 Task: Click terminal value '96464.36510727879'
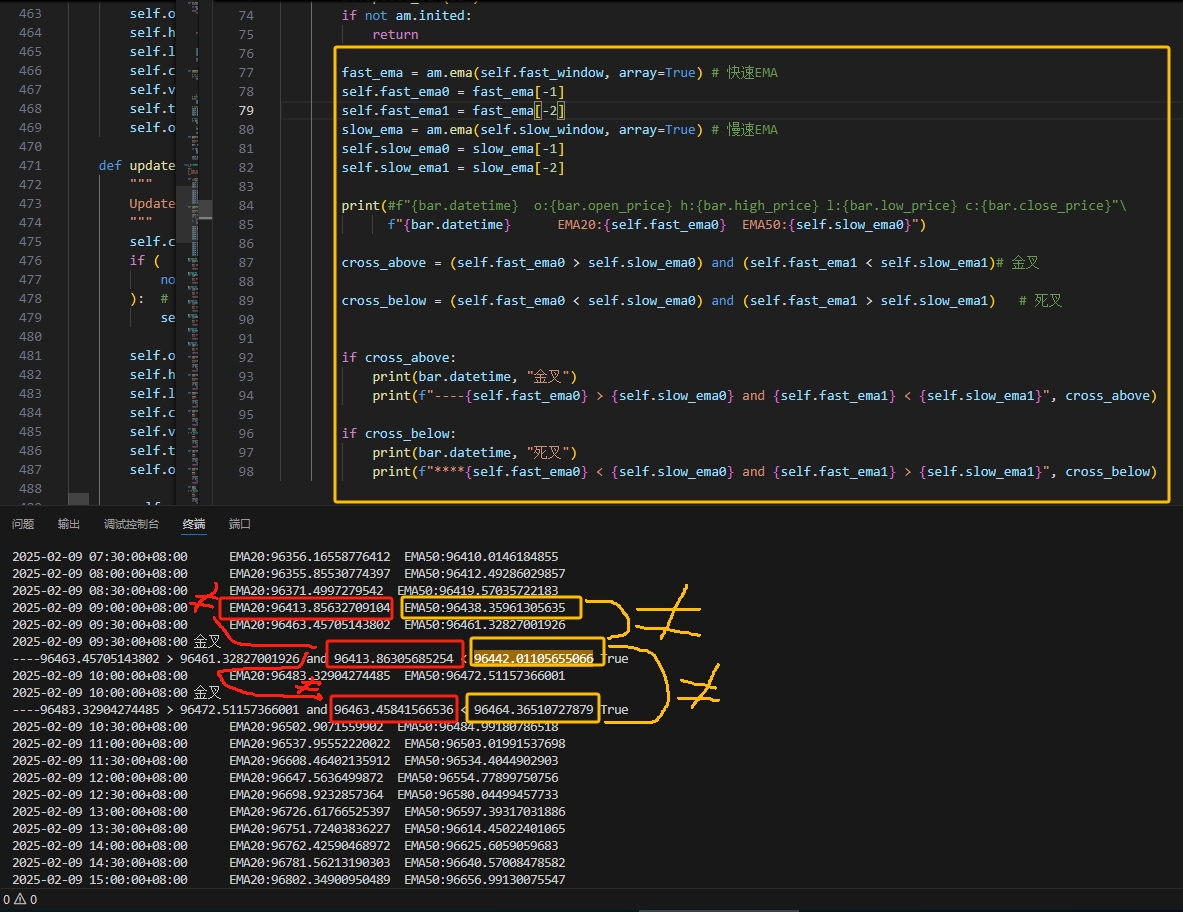[533, 710]
